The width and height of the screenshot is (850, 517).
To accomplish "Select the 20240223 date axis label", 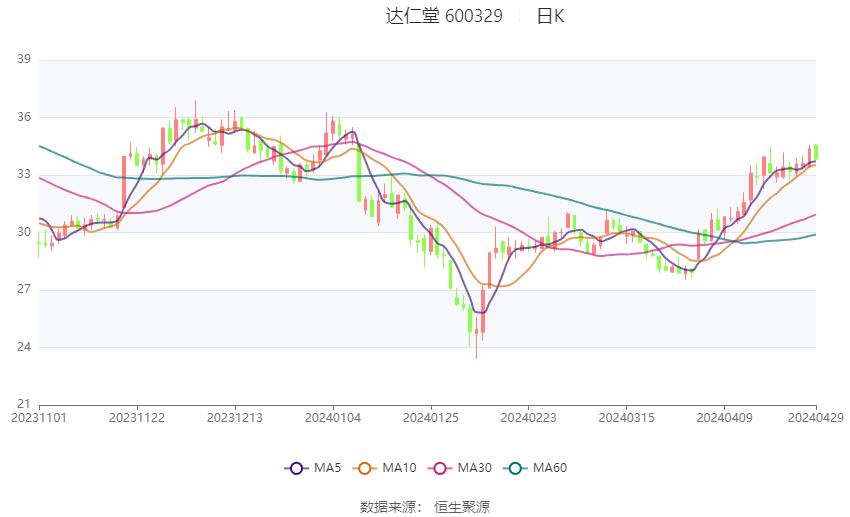I will 529,418.
